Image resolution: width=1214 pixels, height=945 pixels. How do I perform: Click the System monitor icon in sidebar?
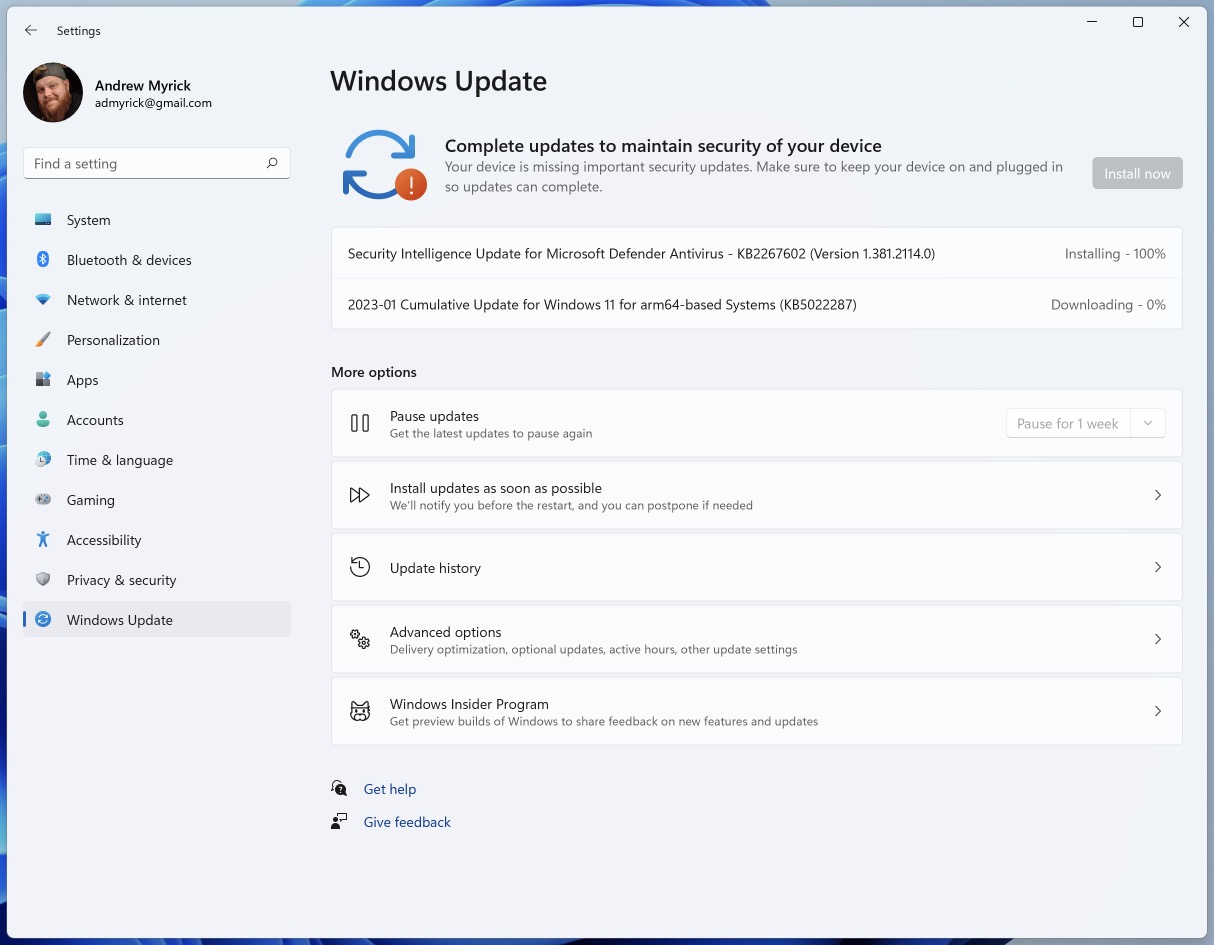click(43, 220)
